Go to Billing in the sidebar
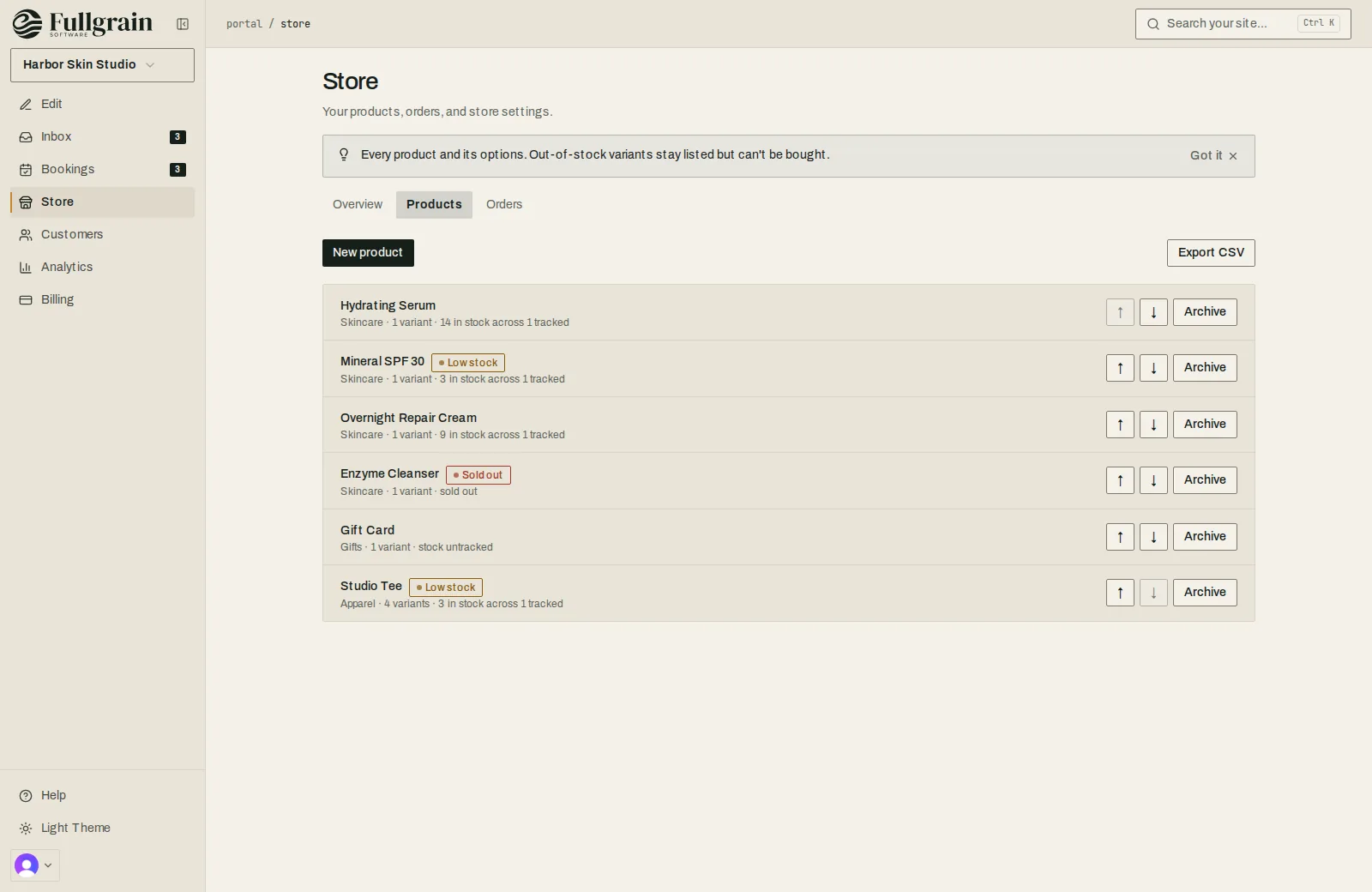The image size is (1372, 892). coord(102,299)
